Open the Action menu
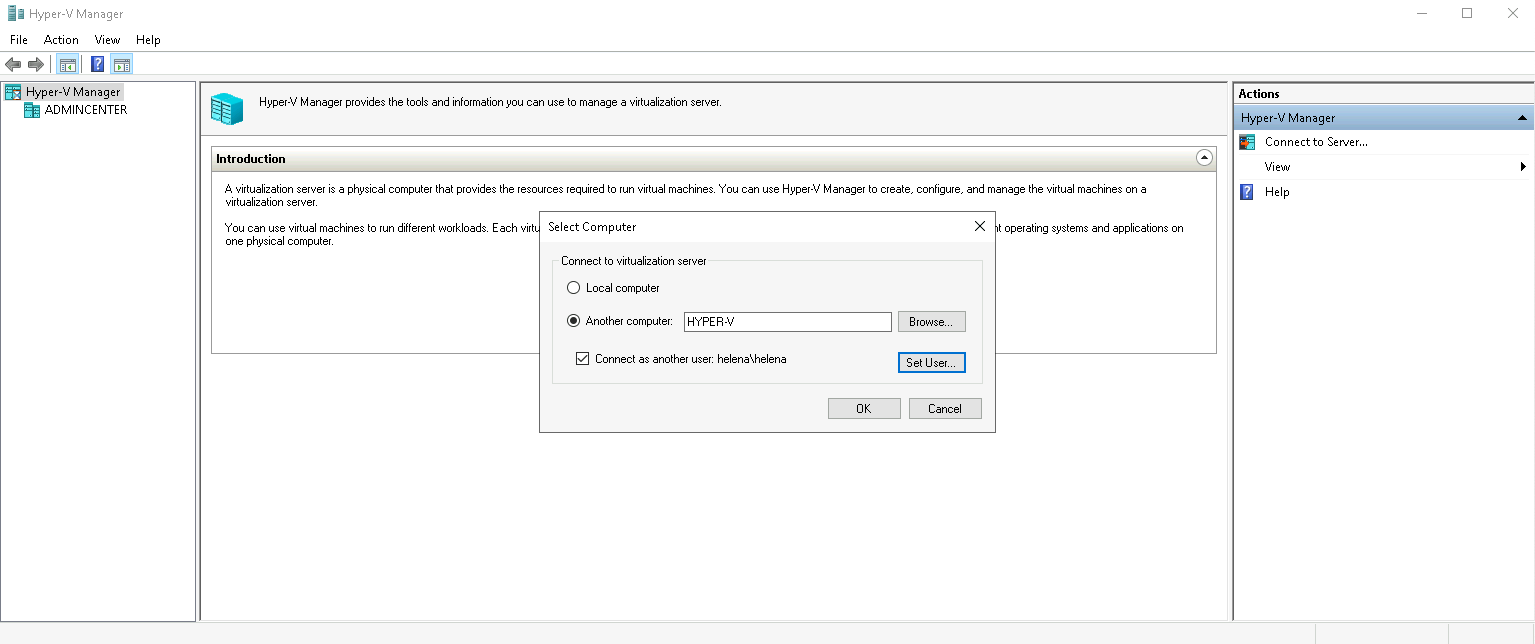The image size is (1535, 644). coord(61,40)
